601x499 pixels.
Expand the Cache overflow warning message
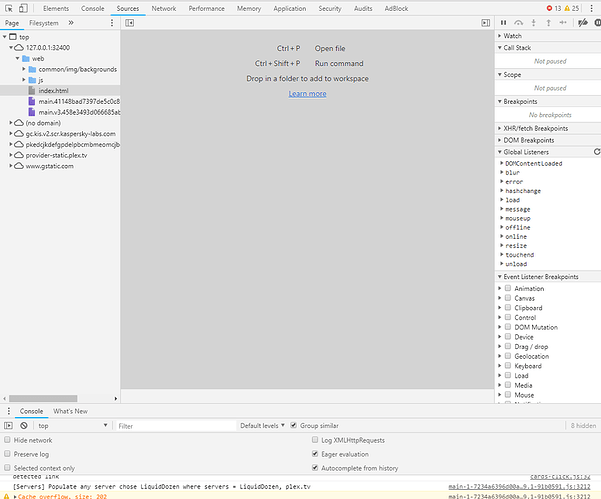15,496
